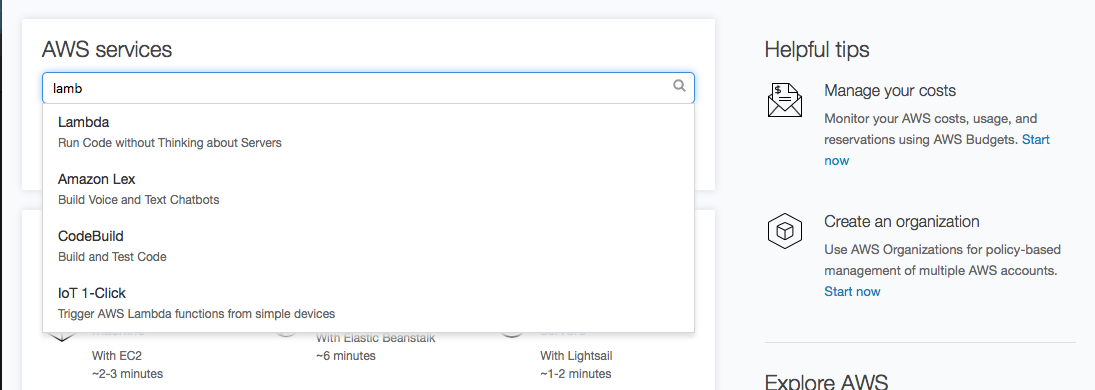Click the 'Create an organization' heading
This screenshot has height=390, width=1095.
coord(902,222)
